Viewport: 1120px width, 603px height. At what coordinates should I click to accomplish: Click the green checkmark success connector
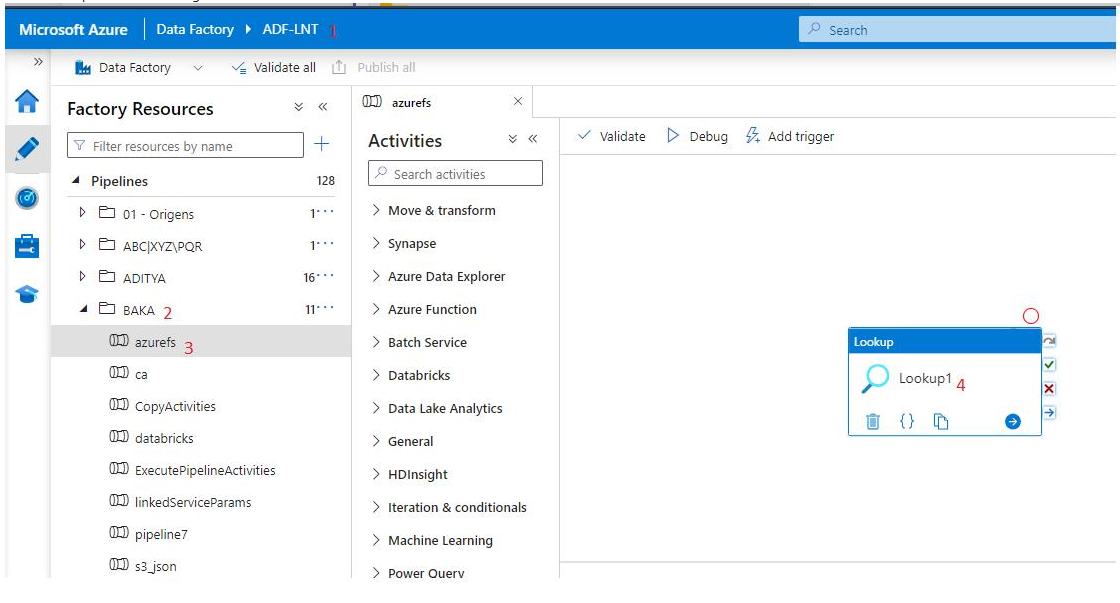coord(1049,364)
